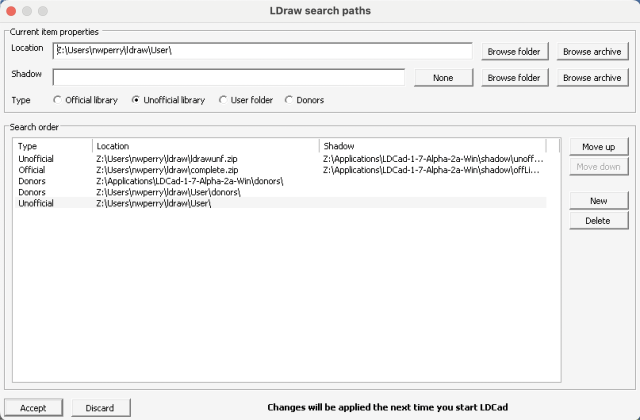The height and width of the screenshot is (420, 640).
Task: Accept the search path changes
Action: pos(33,408)
